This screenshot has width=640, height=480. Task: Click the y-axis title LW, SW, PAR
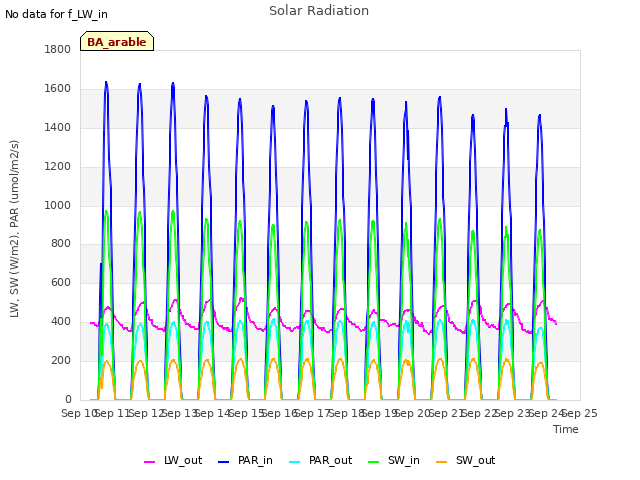click(14, 229)
